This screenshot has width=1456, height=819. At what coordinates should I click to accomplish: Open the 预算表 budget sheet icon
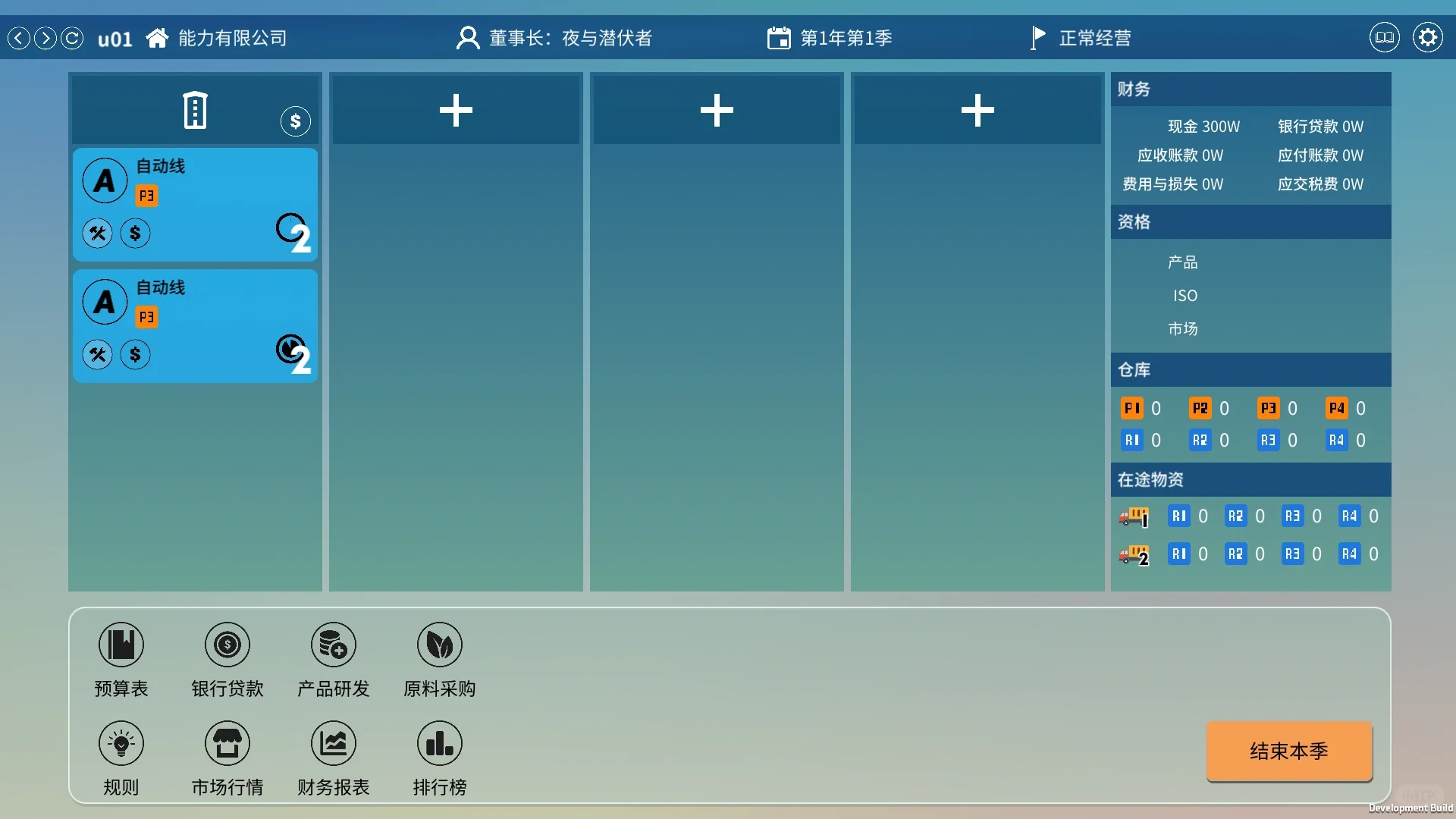click(x=121, y=645)
